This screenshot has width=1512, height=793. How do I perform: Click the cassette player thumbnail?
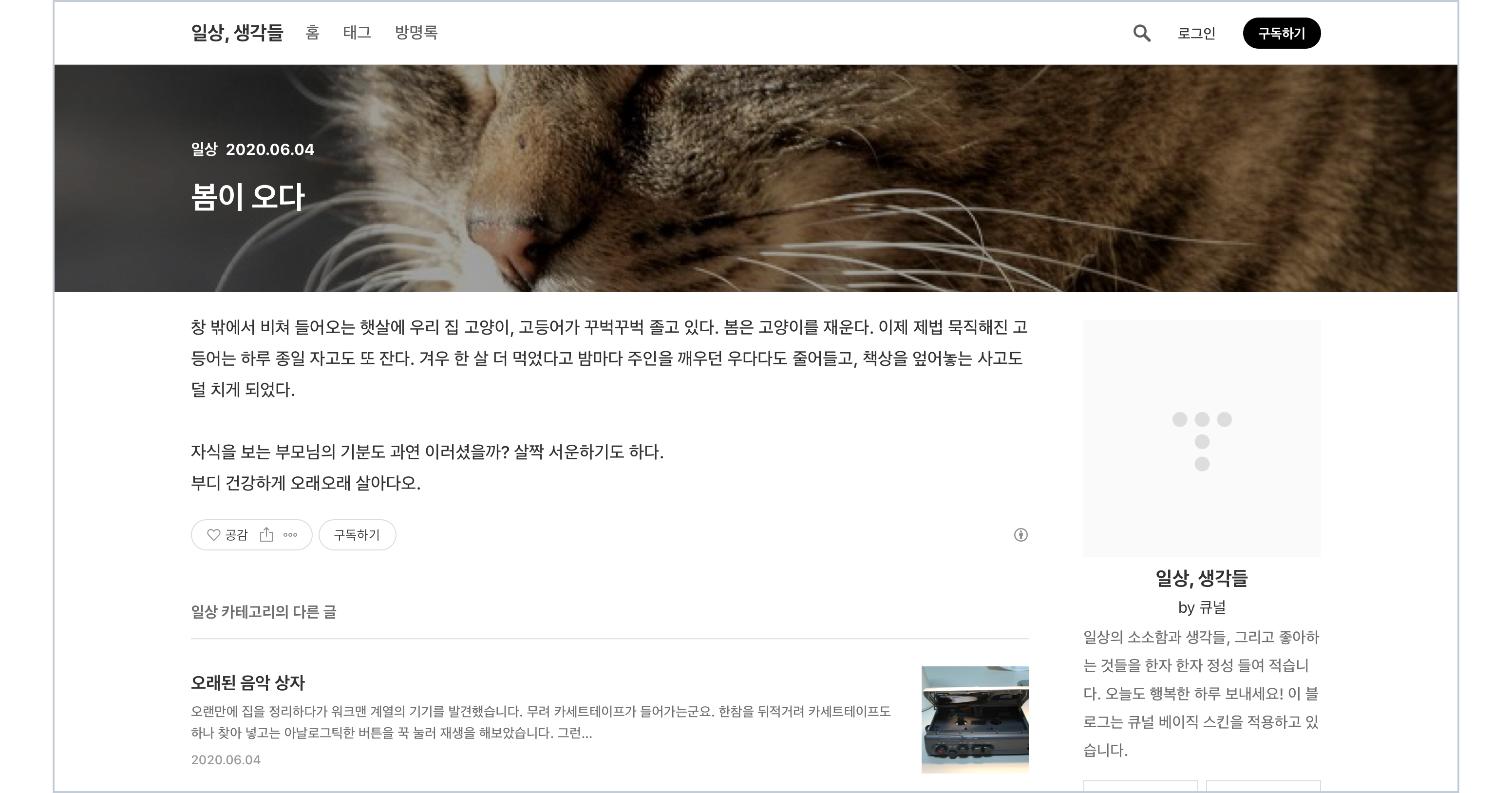click(974, 719)
